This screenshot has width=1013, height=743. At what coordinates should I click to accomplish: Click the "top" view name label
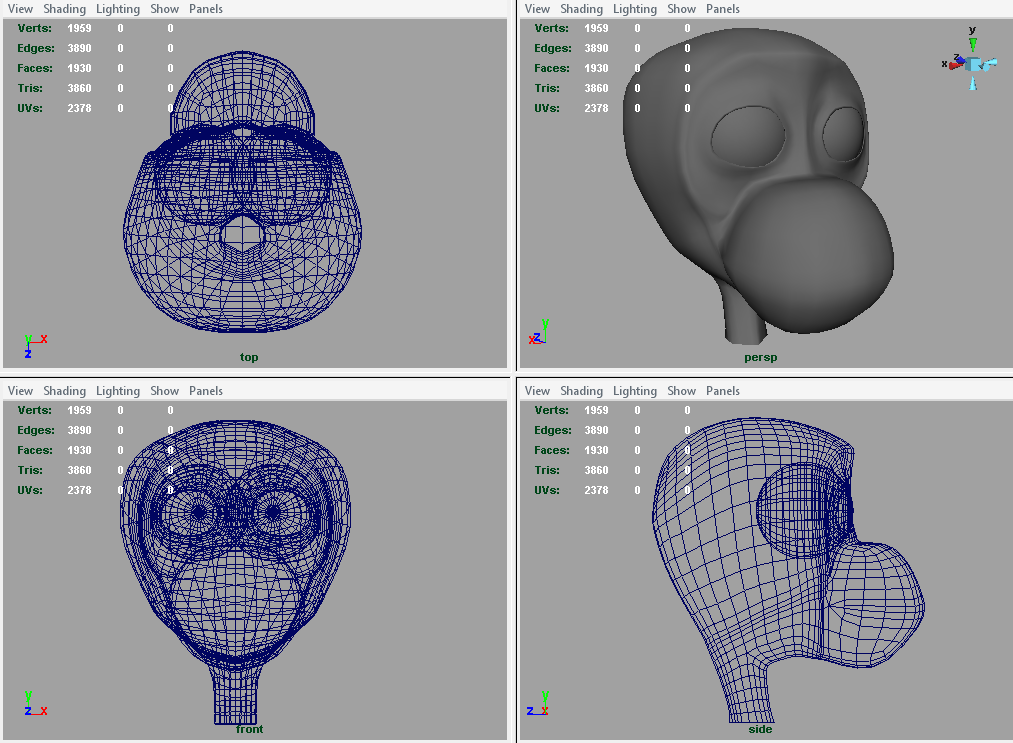249,357
